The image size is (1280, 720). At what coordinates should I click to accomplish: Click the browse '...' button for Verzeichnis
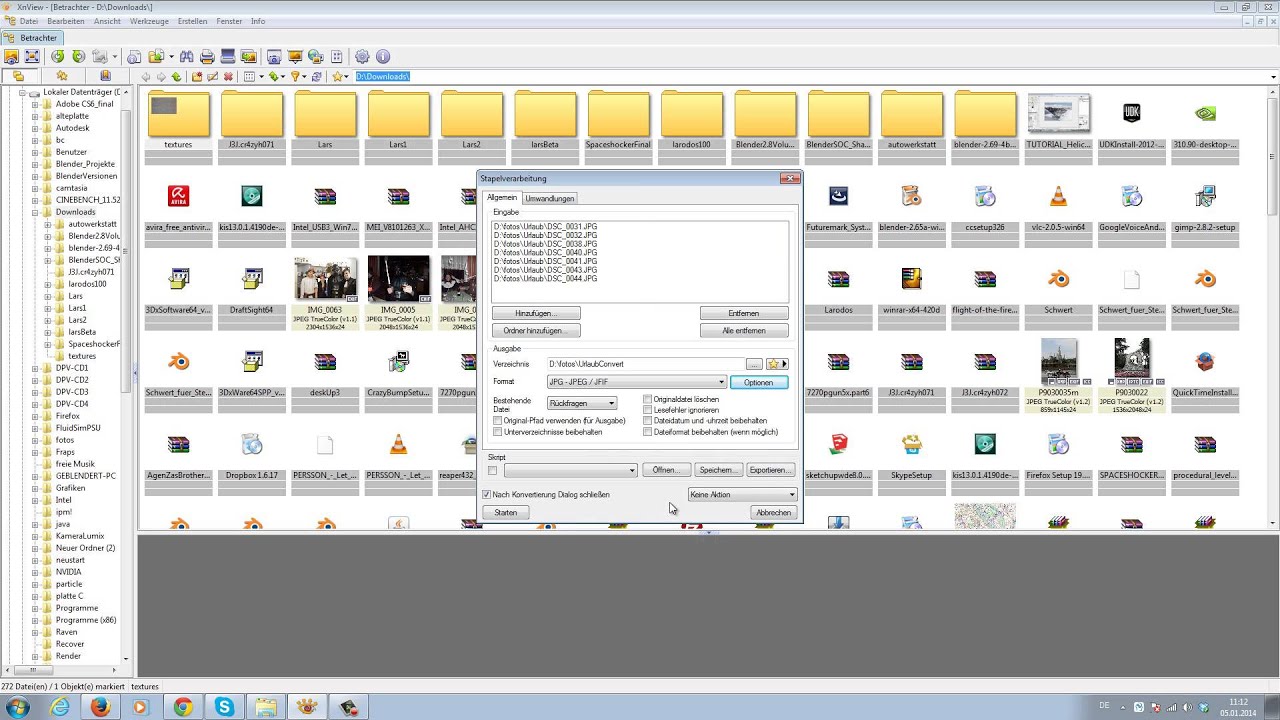coord(755,364)
